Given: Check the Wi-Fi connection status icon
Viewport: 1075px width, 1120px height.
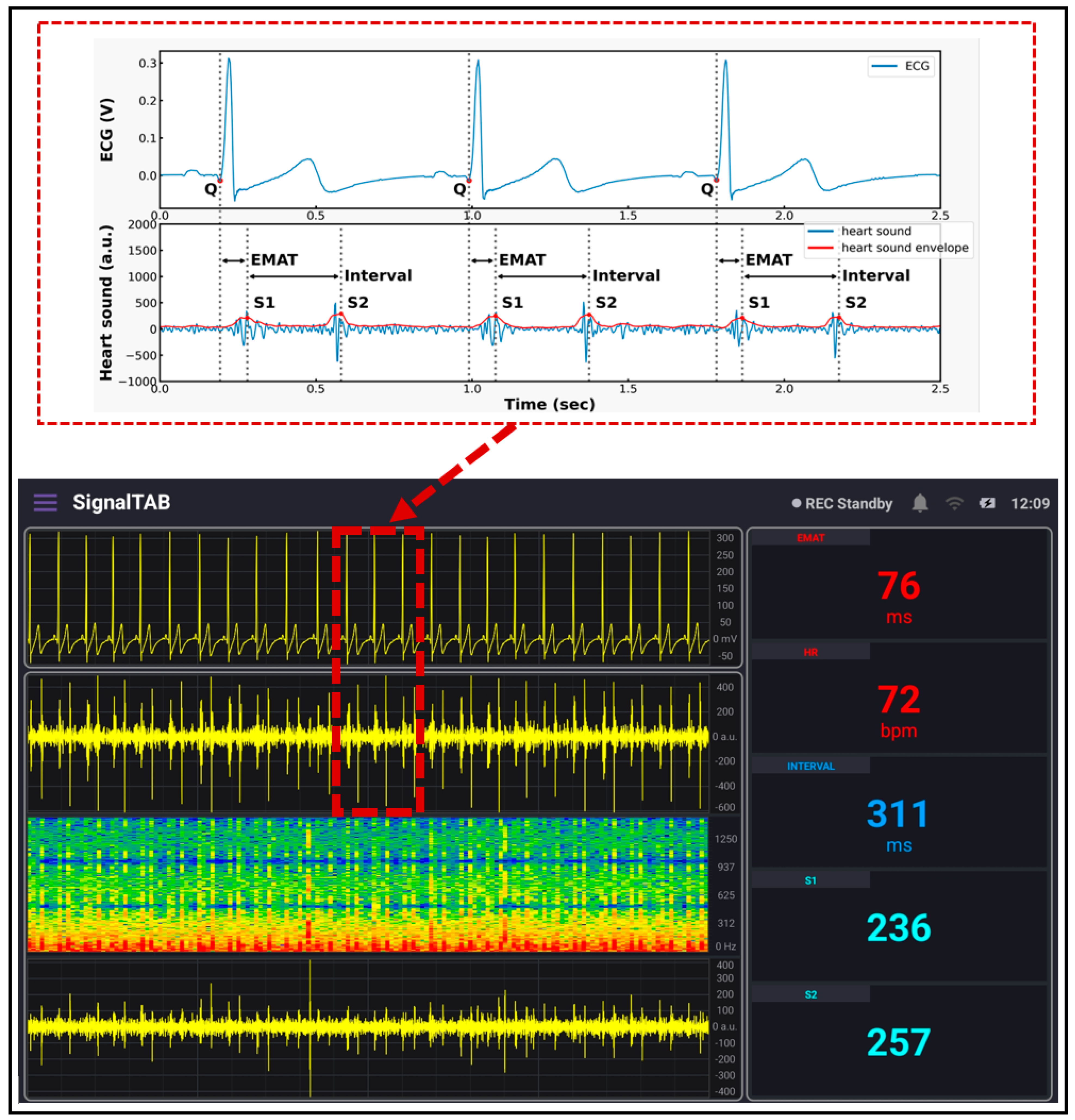Looking at the screenshot, I should 955,503.
